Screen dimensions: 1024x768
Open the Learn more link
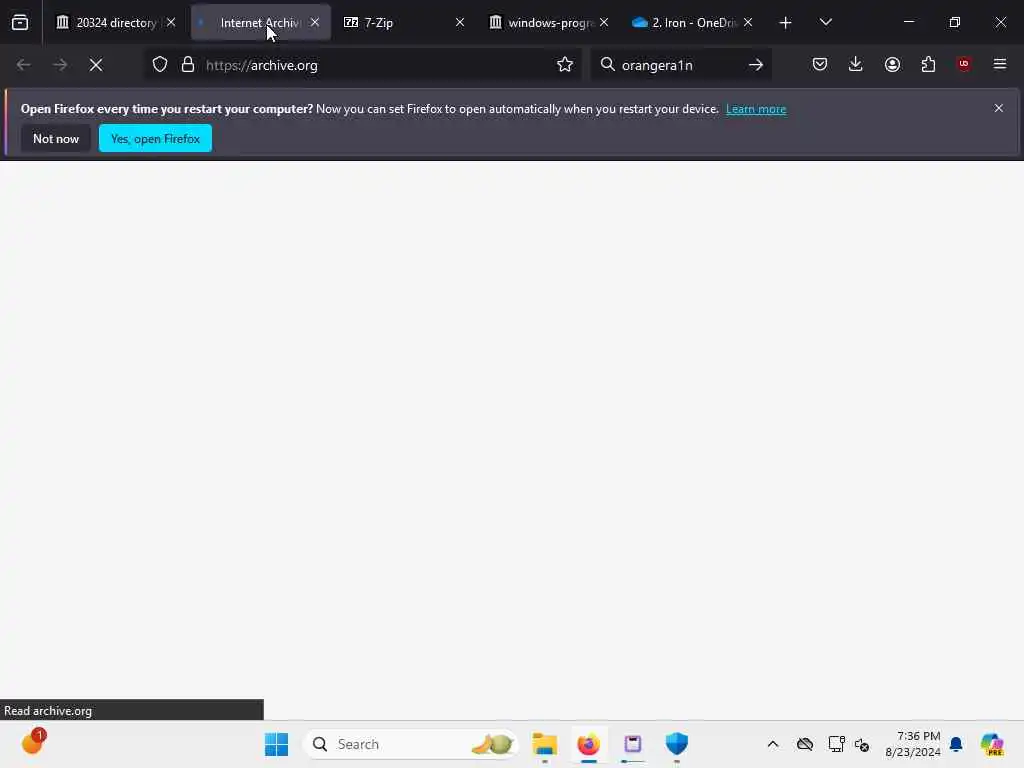(x=756, y=109)
